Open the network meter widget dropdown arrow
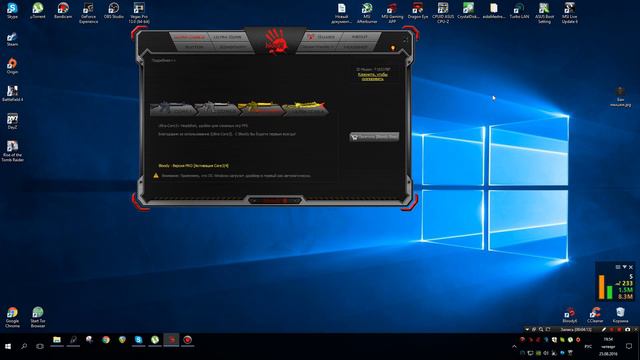Image resolution: width=640 pixels, height=360 pixels. click(624, 267)
